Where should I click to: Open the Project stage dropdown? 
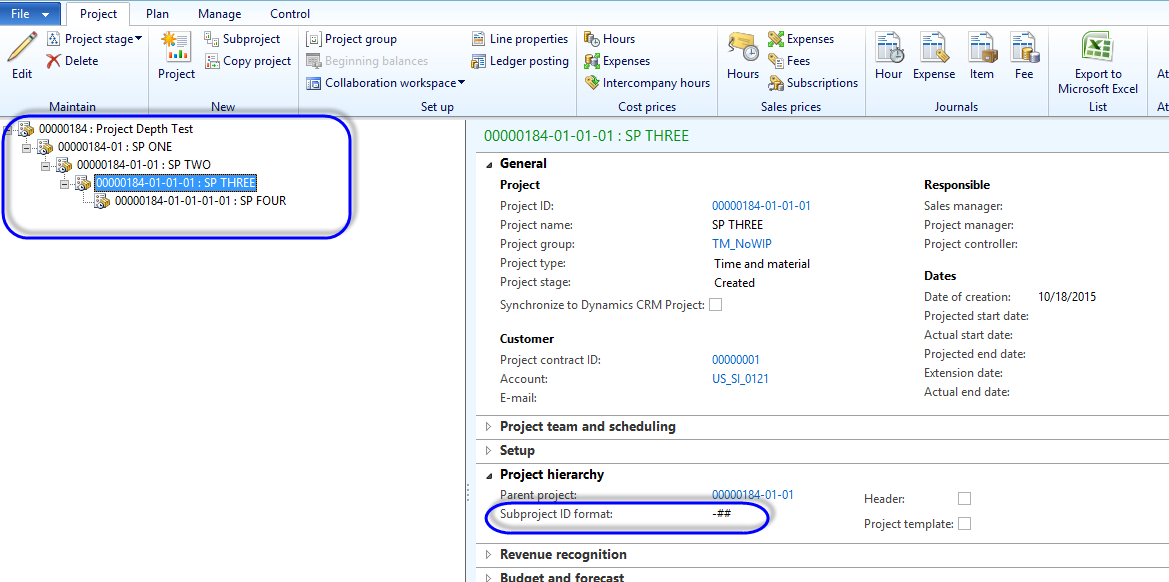(94, 39)
